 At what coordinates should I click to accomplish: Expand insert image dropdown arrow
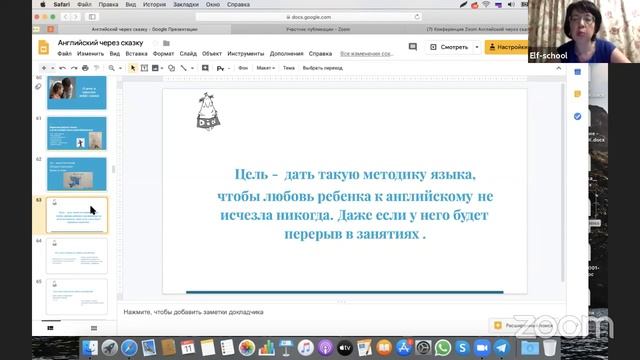tap(162, 68)
